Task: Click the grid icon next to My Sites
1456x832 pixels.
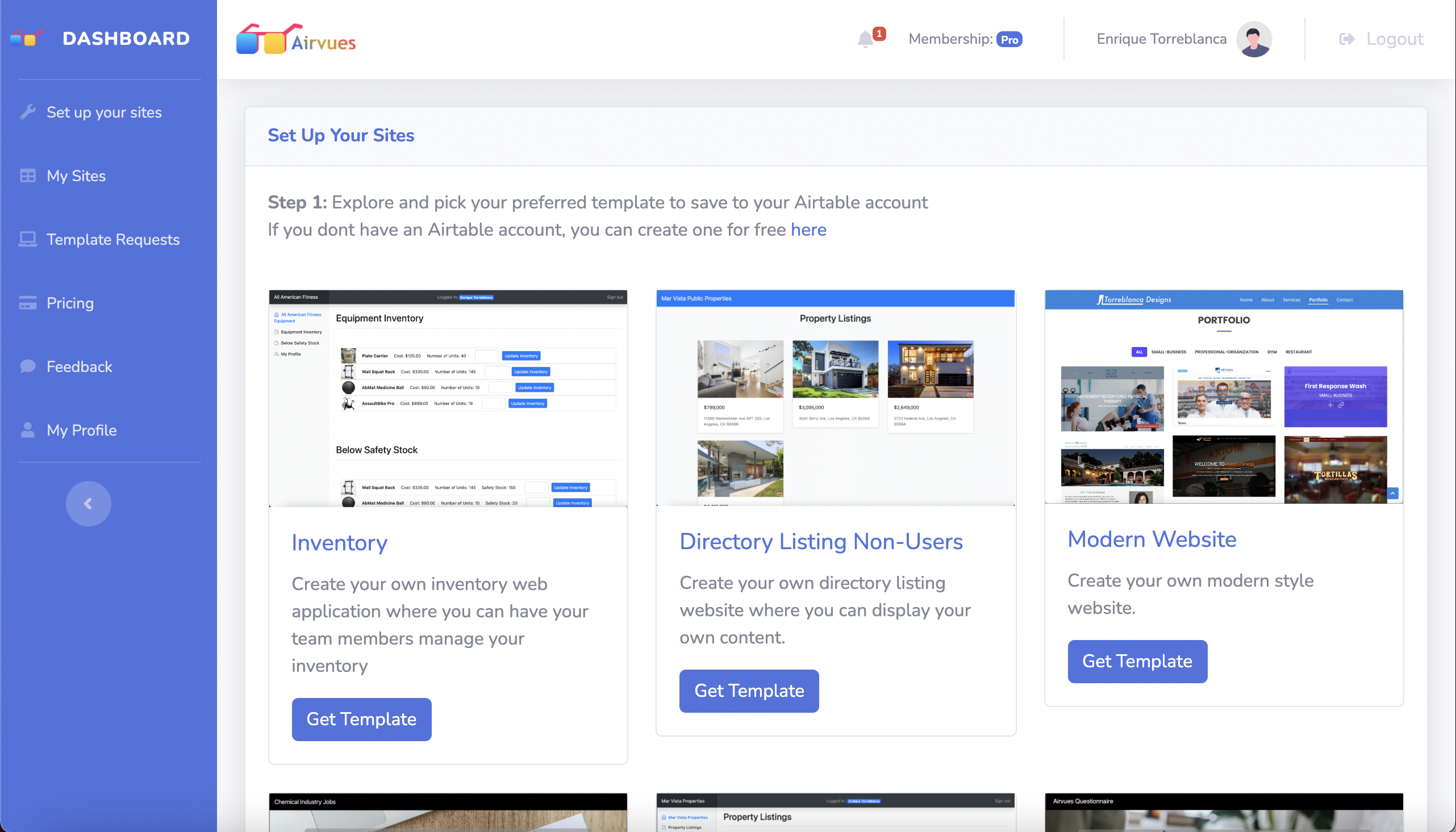Action: click(27, 175)
